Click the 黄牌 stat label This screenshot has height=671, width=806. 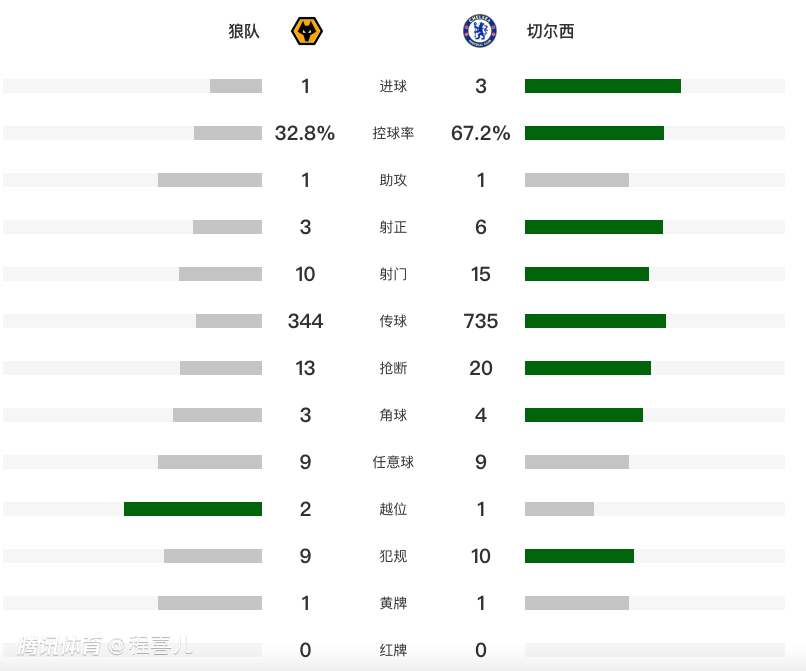coord(393,603)
